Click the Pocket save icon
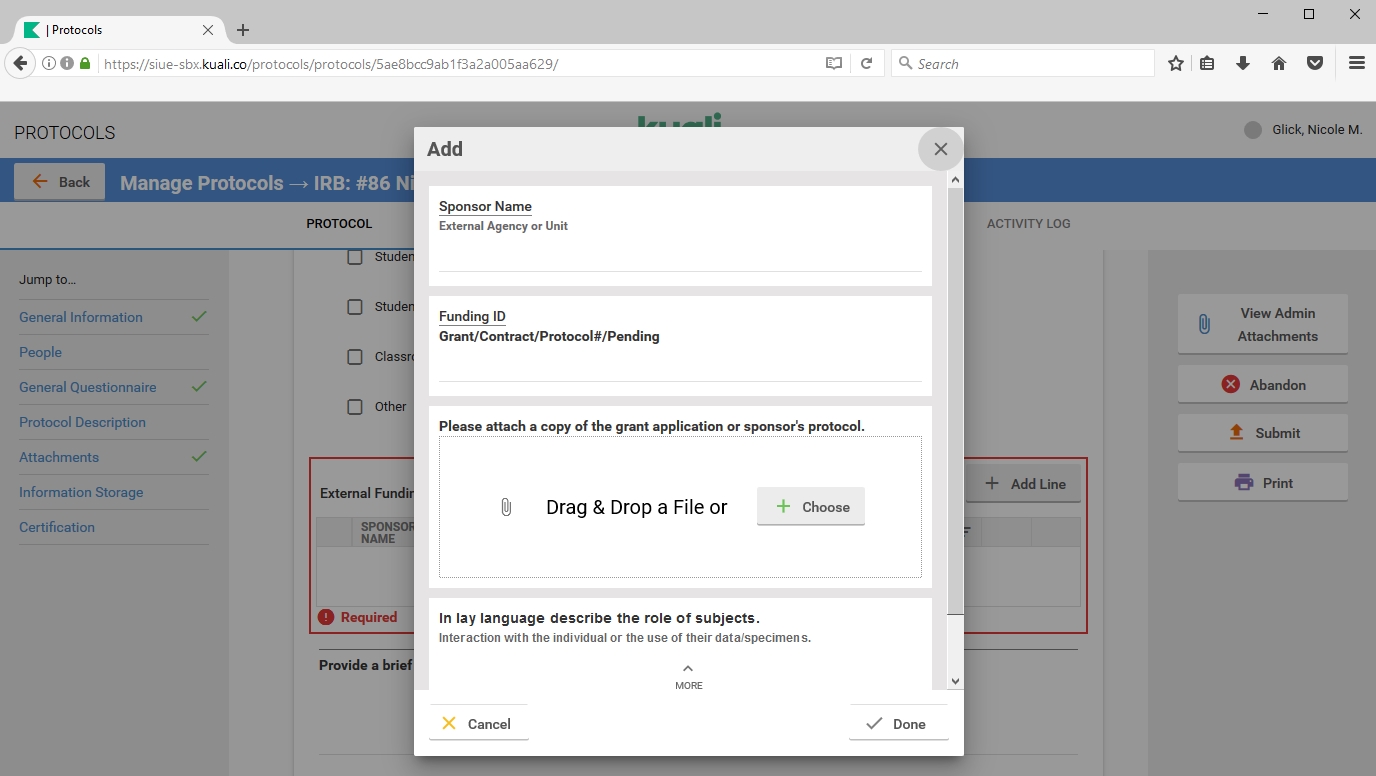 (x=1315, y=63)
